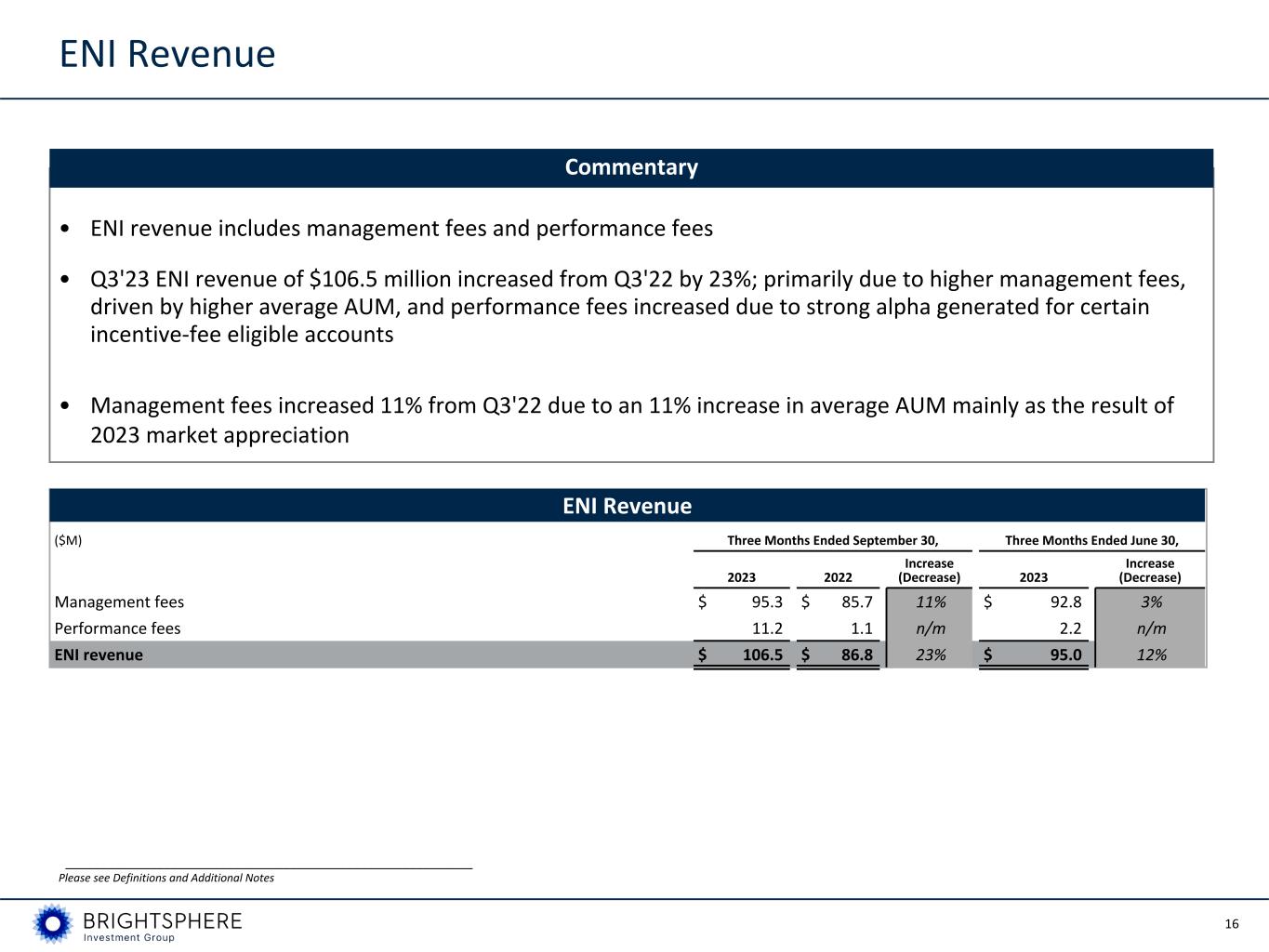Select the ENI Revenue slide title
The image size is (1269, 952).
(x=167, y=54)
